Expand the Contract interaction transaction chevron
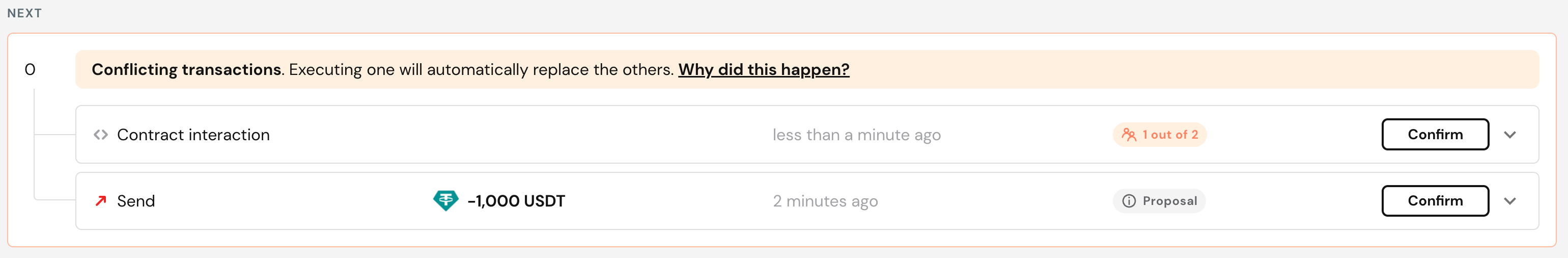 pos(1509,135)
